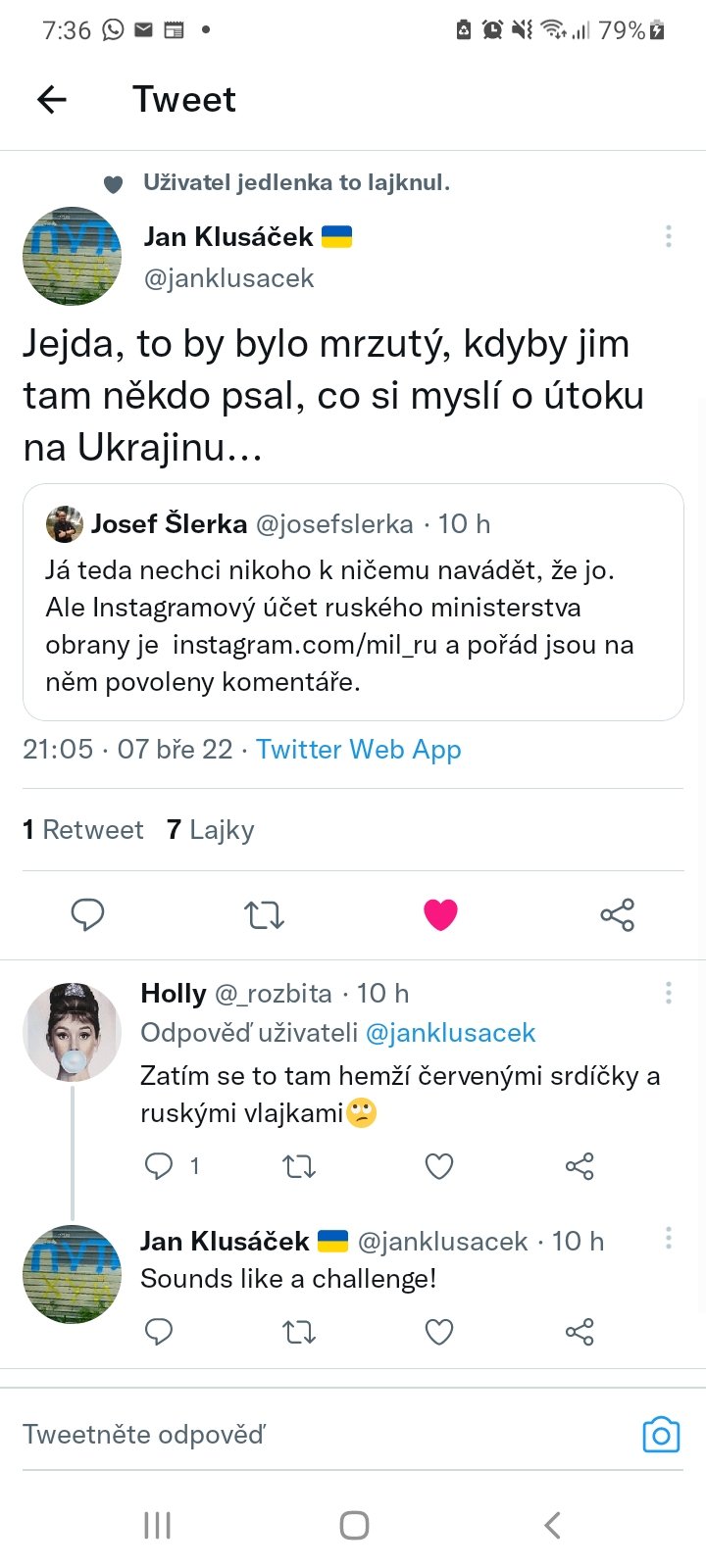The height and width of the screenshot is (1568, 706).
Task: Reply to the main tweet via comment icon
Action: coord(87,914)
